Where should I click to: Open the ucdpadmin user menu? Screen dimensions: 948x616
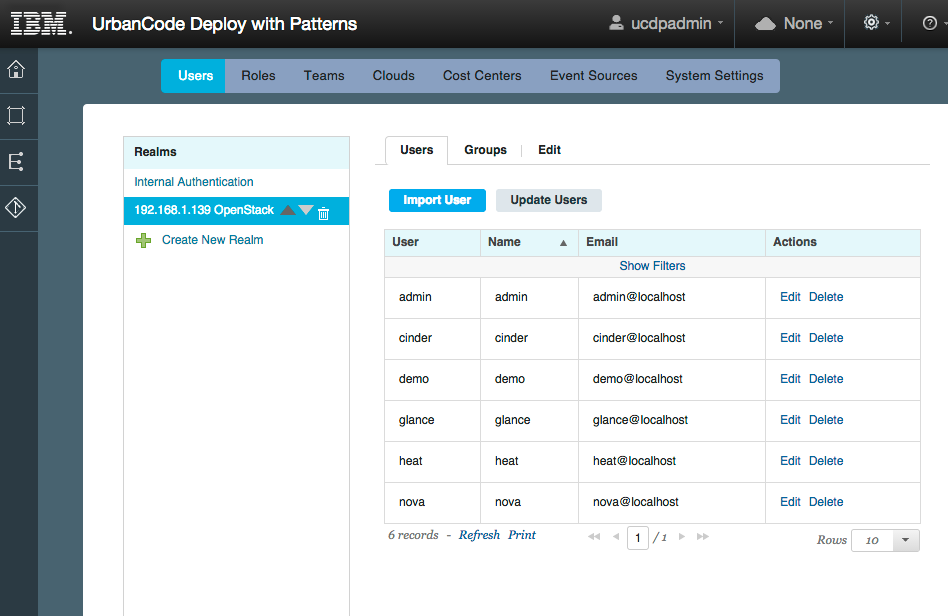click(x=666, y=23)
